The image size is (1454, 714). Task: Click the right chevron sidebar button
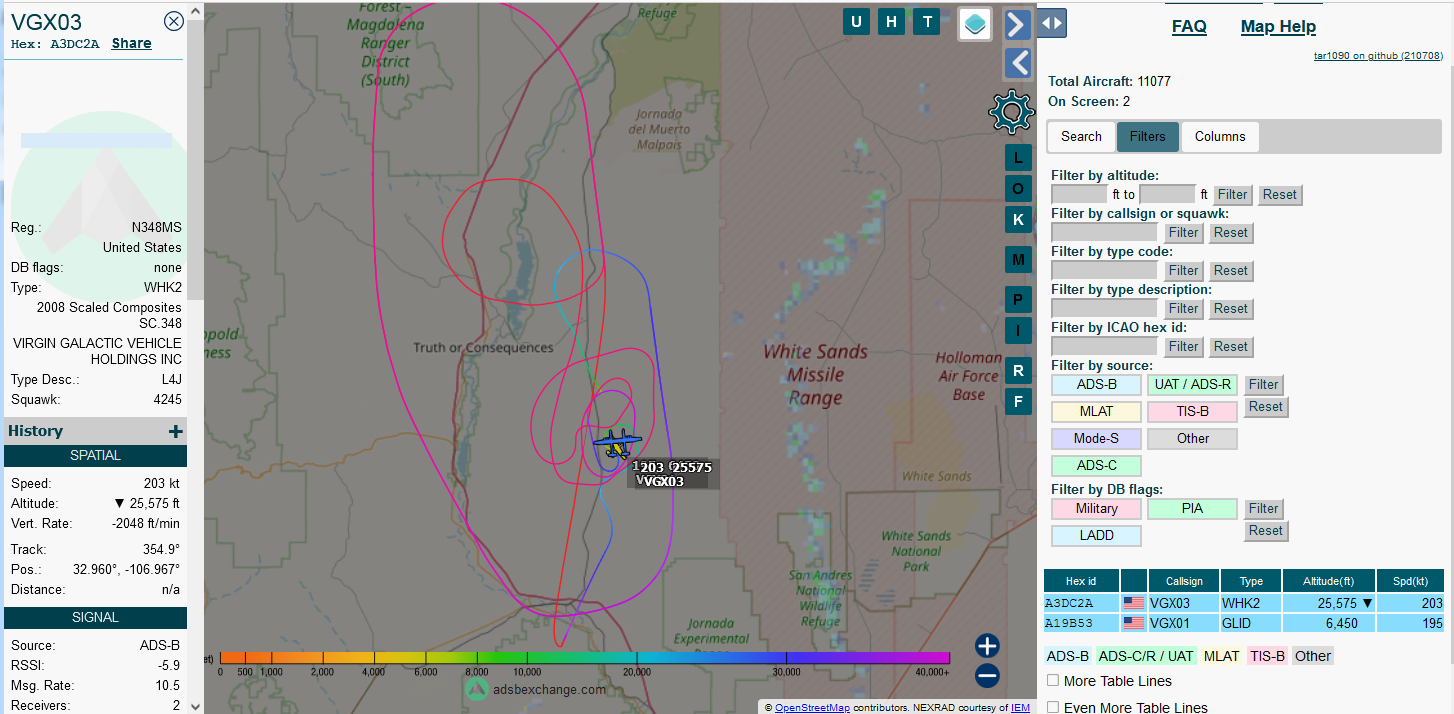[x=1018, y=24]
